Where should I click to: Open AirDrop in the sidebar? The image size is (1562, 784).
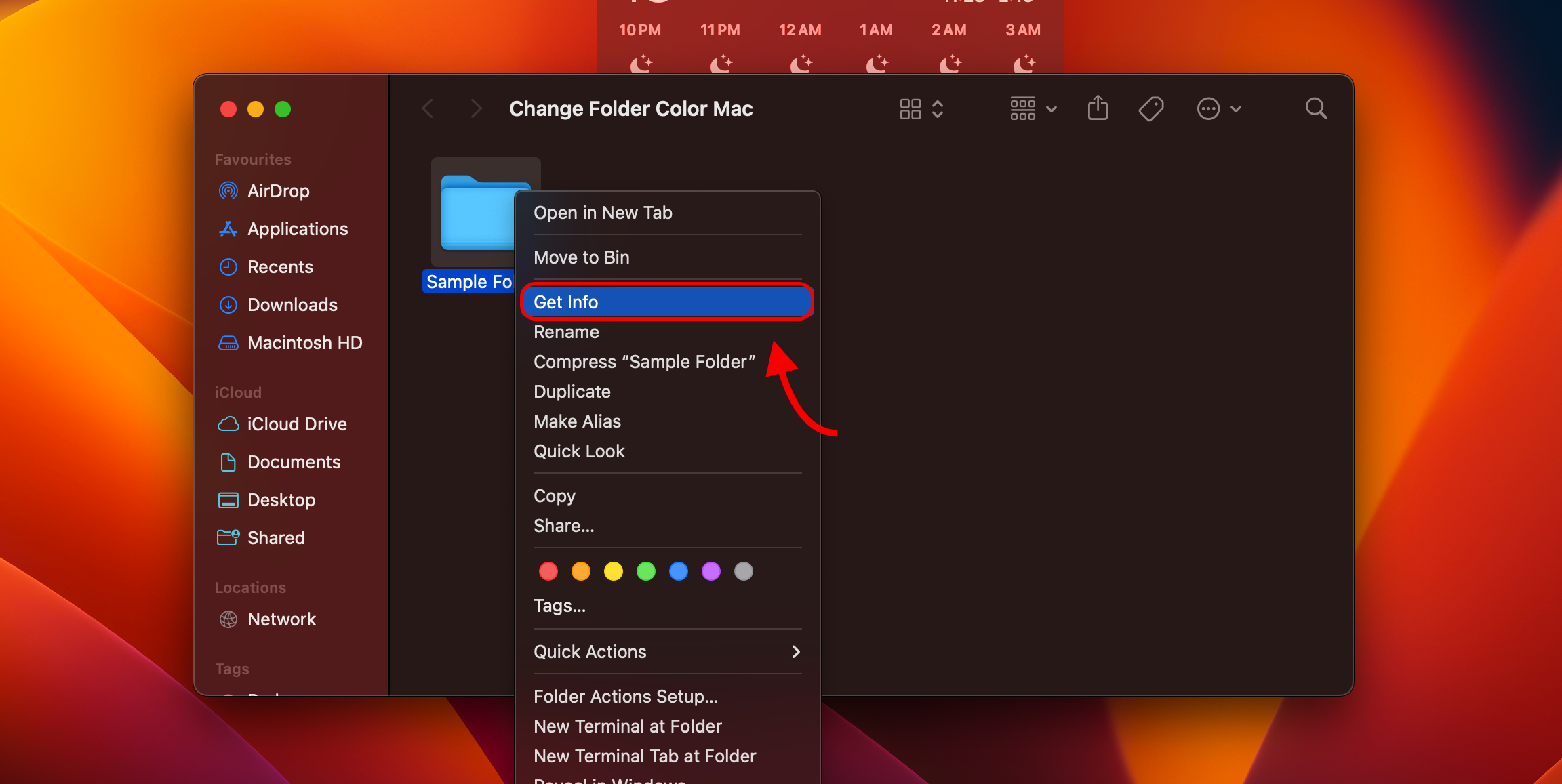click(x=278, y=191)
